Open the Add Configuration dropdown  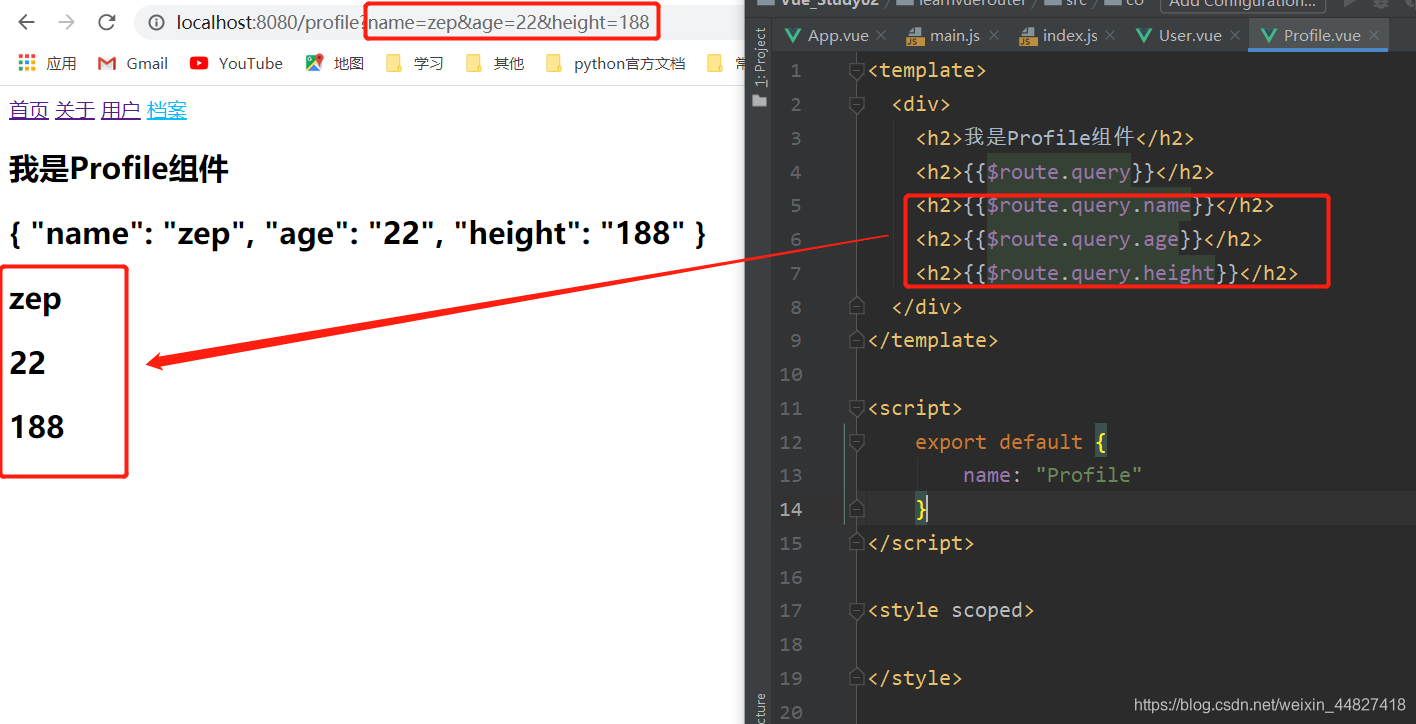[x=1242, y=4]
